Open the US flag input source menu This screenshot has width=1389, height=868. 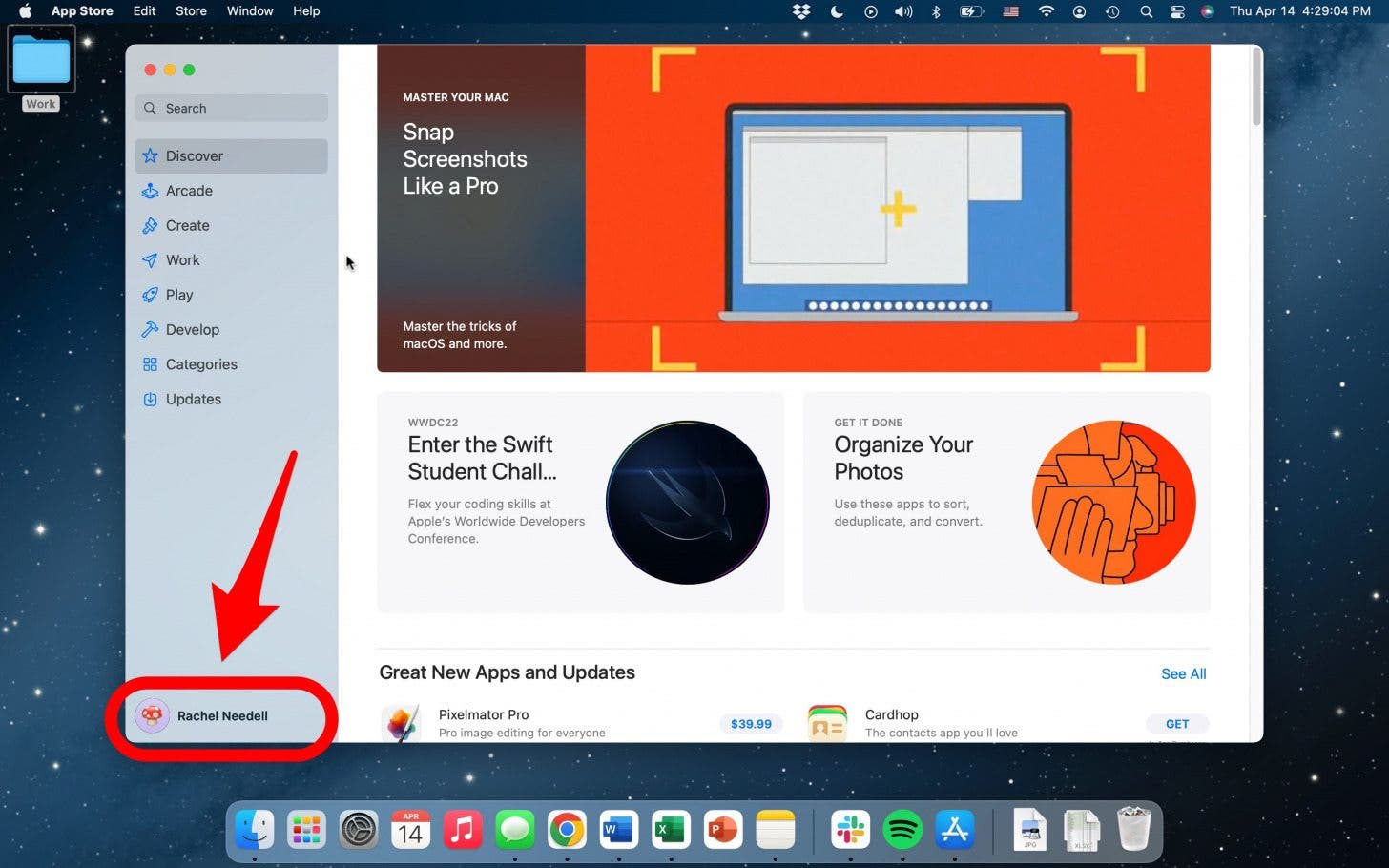click(1011, 11)
